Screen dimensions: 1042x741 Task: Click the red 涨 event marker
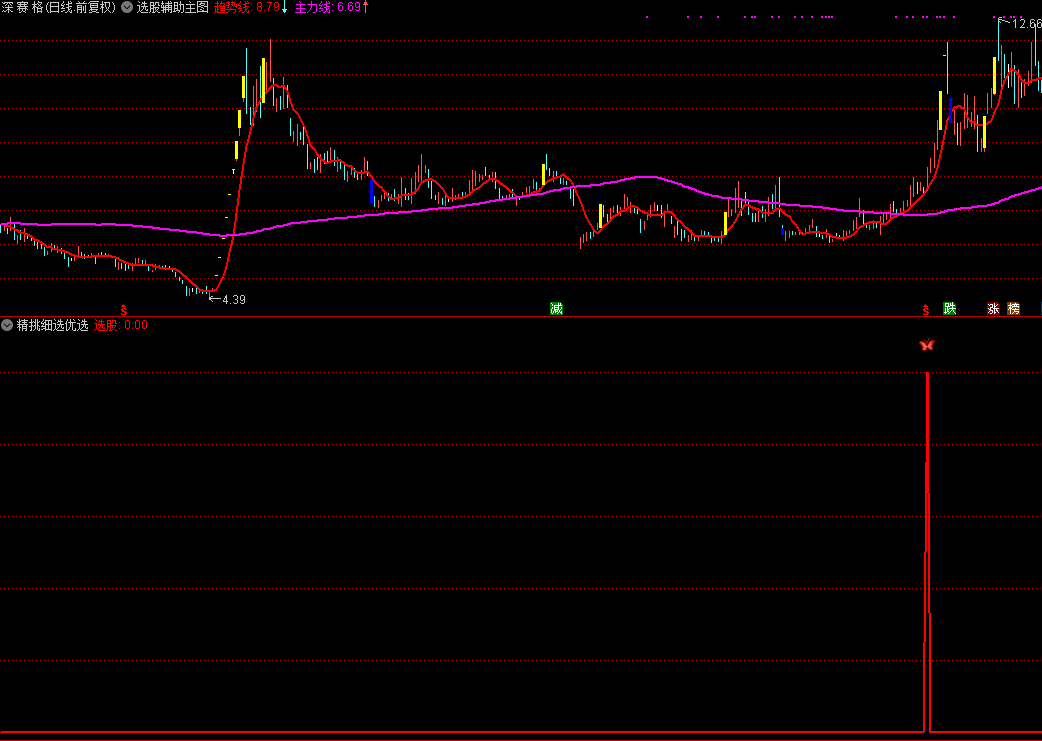[993, 309]
